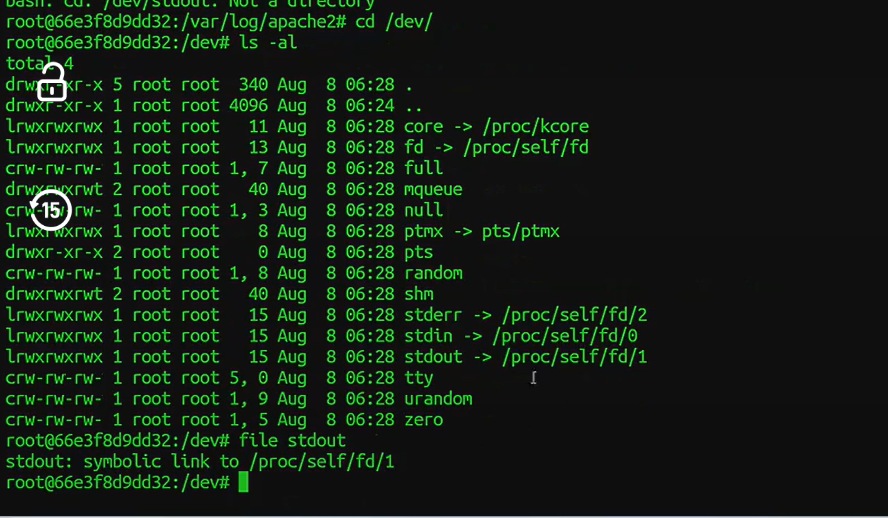Select the mqueue directory name
This screenshot has width=888, height=518.
point(433,190)
